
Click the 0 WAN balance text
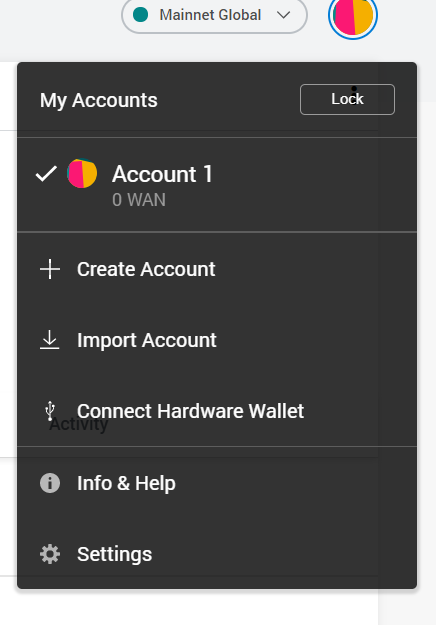[139, 200]
